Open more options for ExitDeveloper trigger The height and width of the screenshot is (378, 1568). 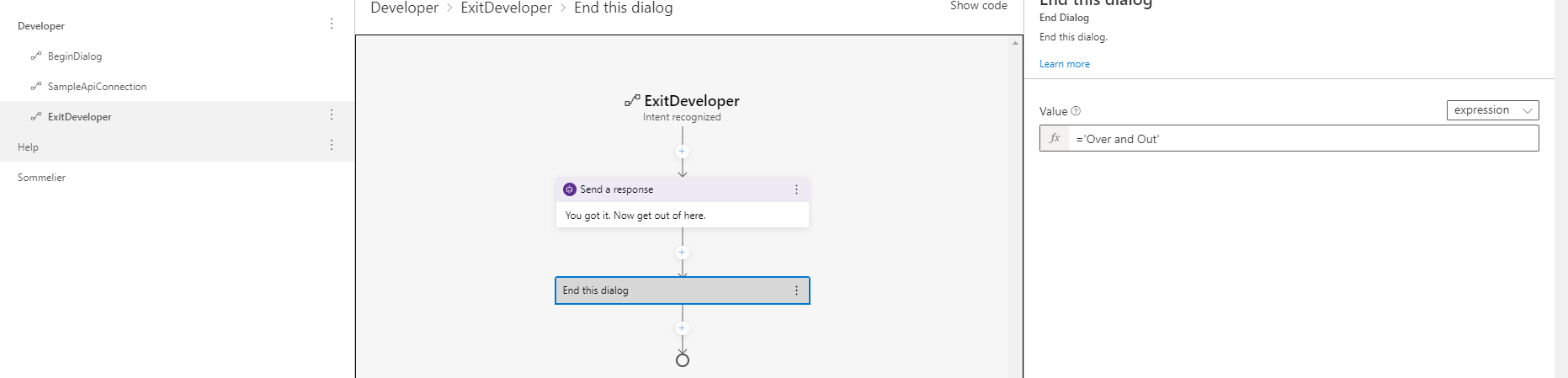tap(332, 114)
